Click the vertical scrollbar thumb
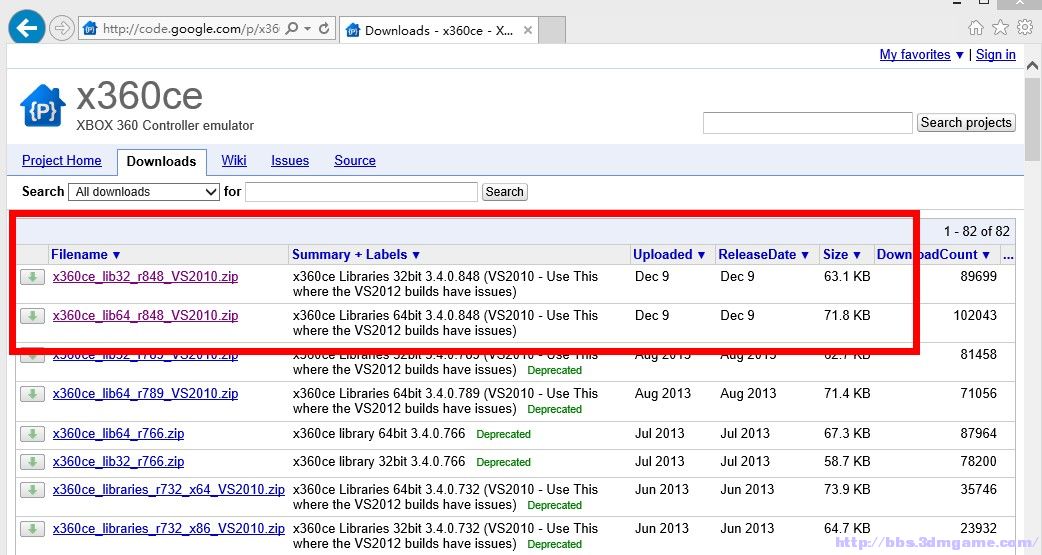The image size is (1042, 555). point(1032,118)
